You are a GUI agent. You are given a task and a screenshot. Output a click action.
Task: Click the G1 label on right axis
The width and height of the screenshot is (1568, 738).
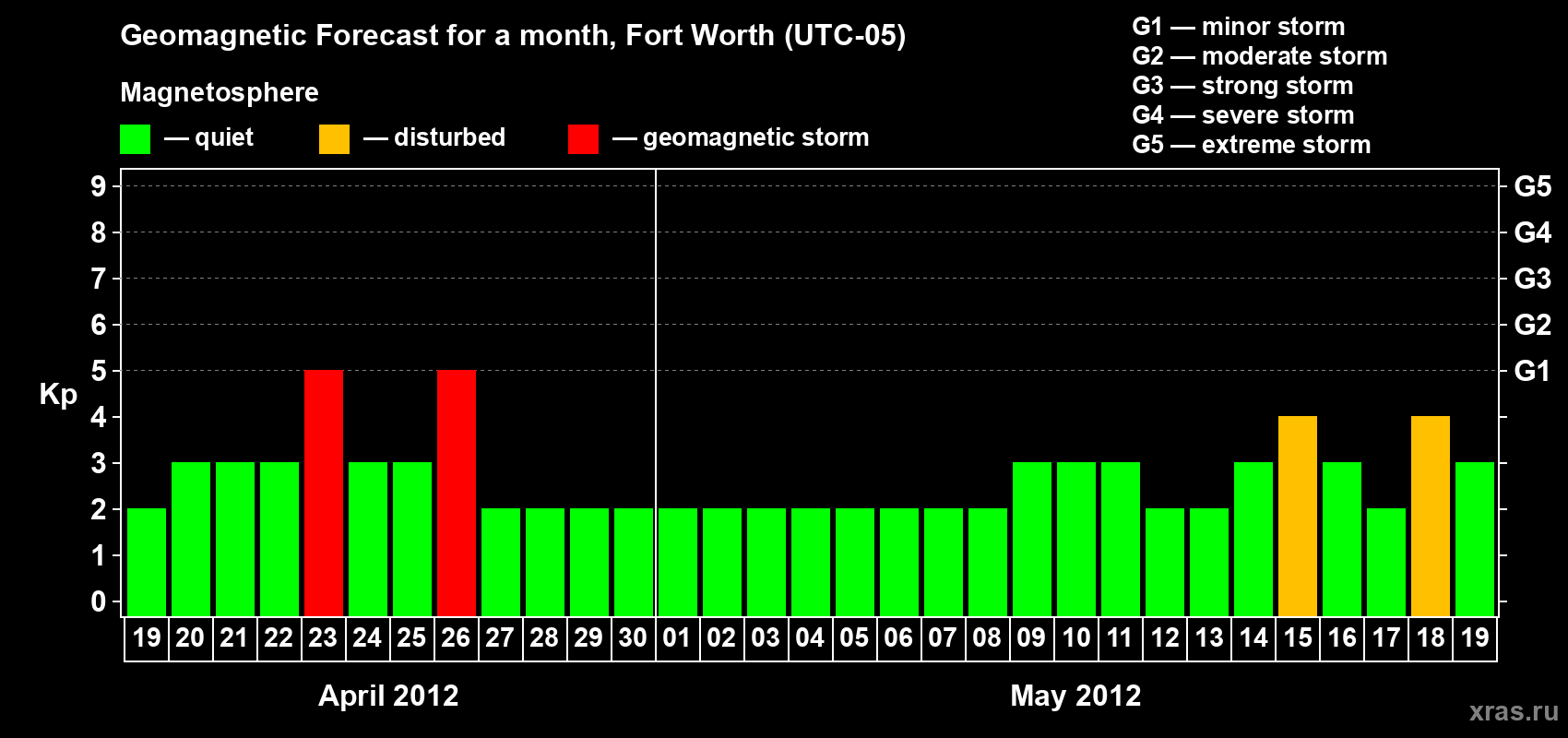[1532, 371]
